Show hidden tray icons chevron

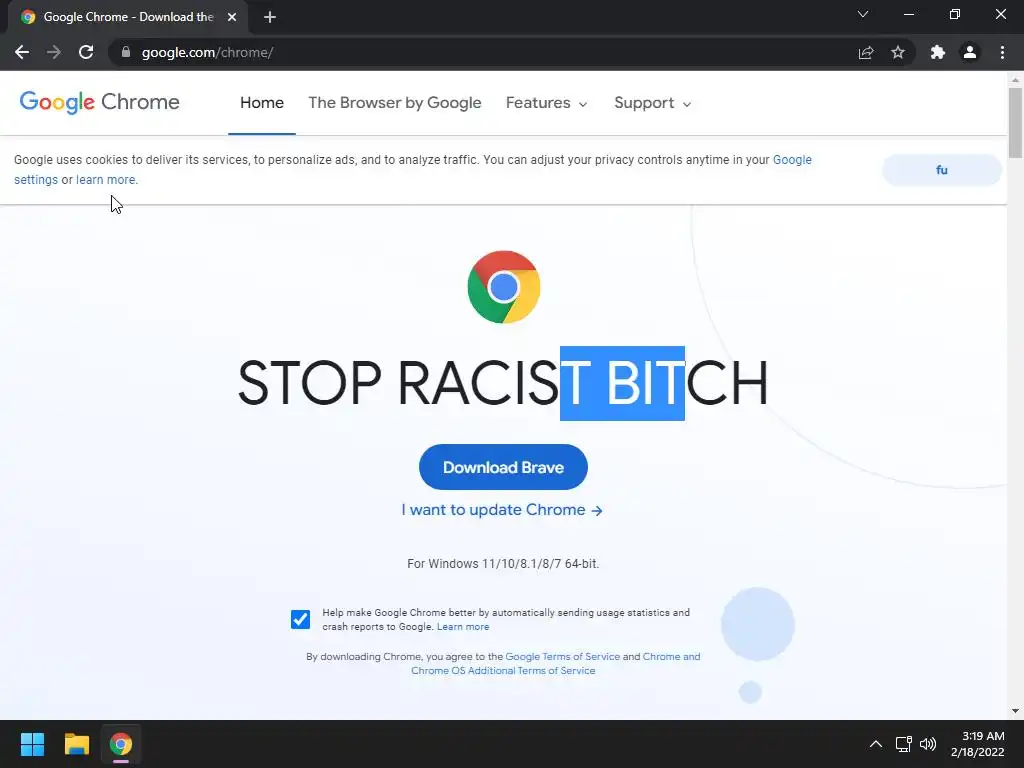(876, 744)
